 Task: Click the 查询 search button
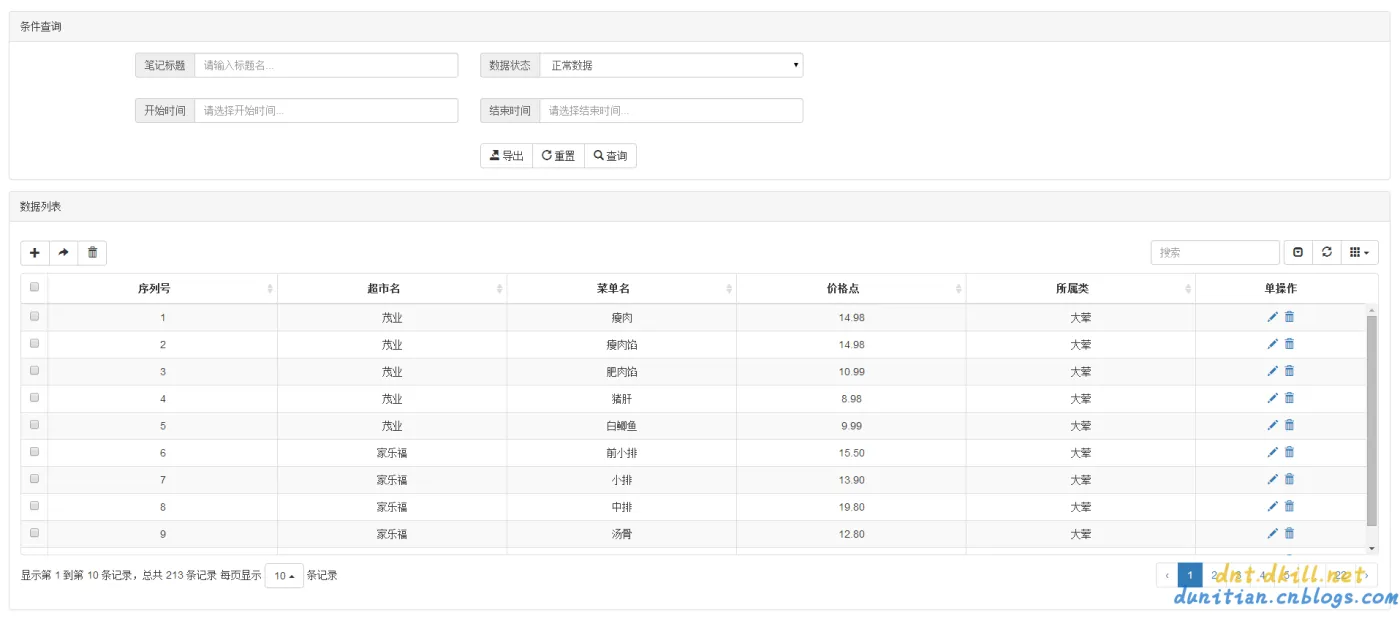(610, 156)
